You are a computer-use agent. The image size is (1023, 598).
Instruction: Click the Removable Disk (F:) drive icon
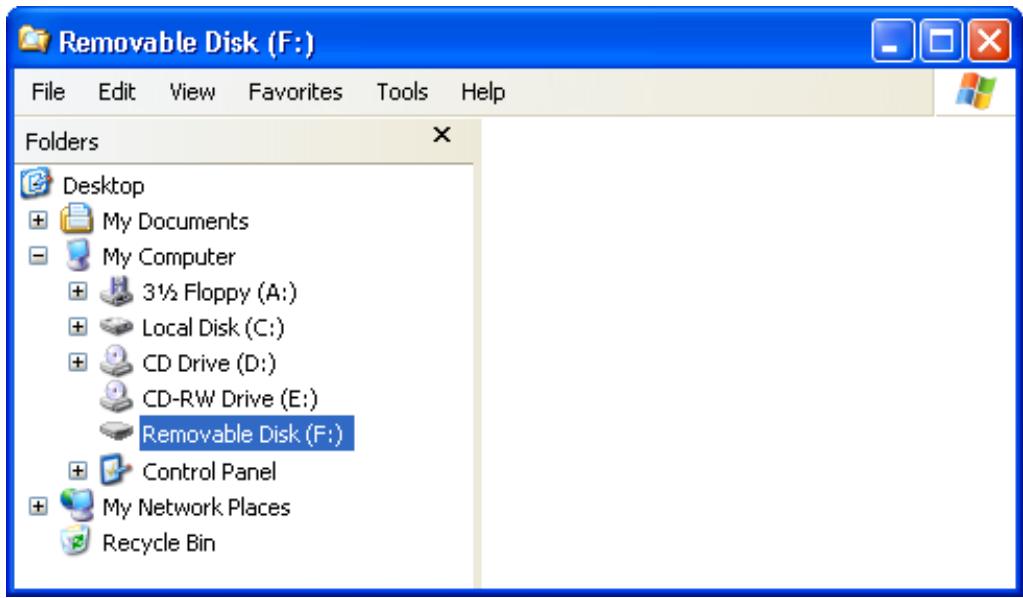click(118, 433)
